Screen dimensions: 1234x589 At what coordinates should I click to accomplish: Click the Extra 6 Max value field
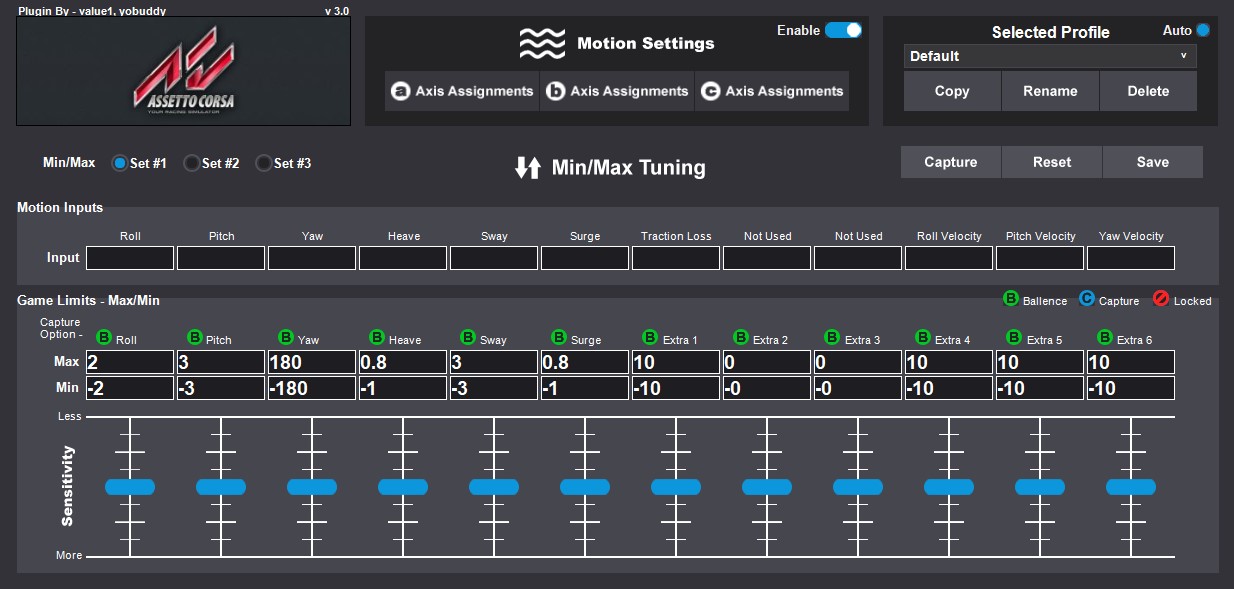pos(1131,362)
